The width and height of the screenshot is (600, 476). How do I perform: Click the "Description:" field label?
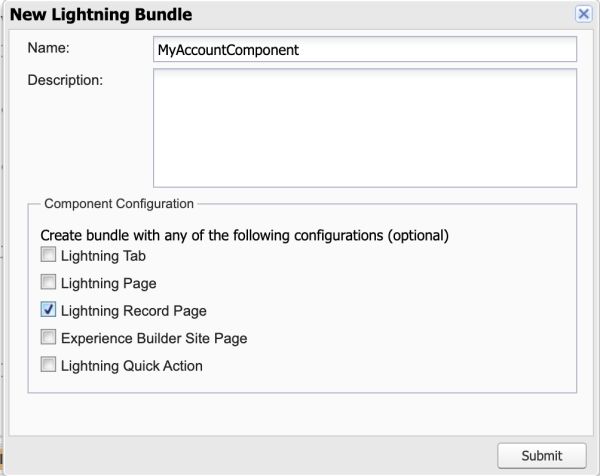click(x=65, y=80)
